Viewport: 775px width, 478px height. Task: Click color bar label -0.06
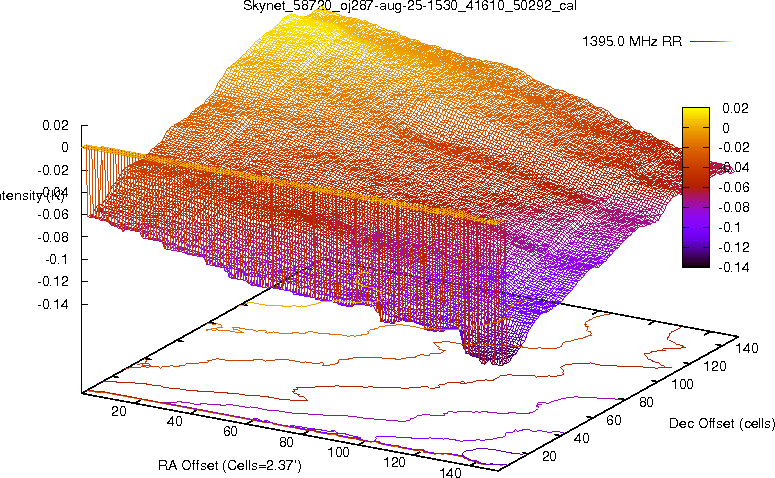(x=733, y=187)
